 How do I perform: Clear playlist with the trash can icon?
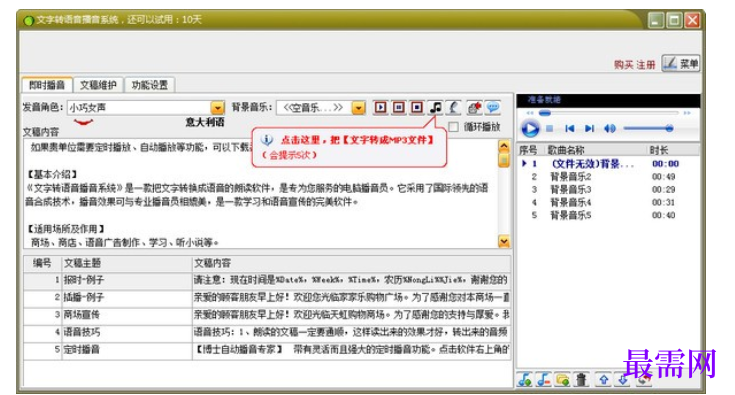coord(581,380)
